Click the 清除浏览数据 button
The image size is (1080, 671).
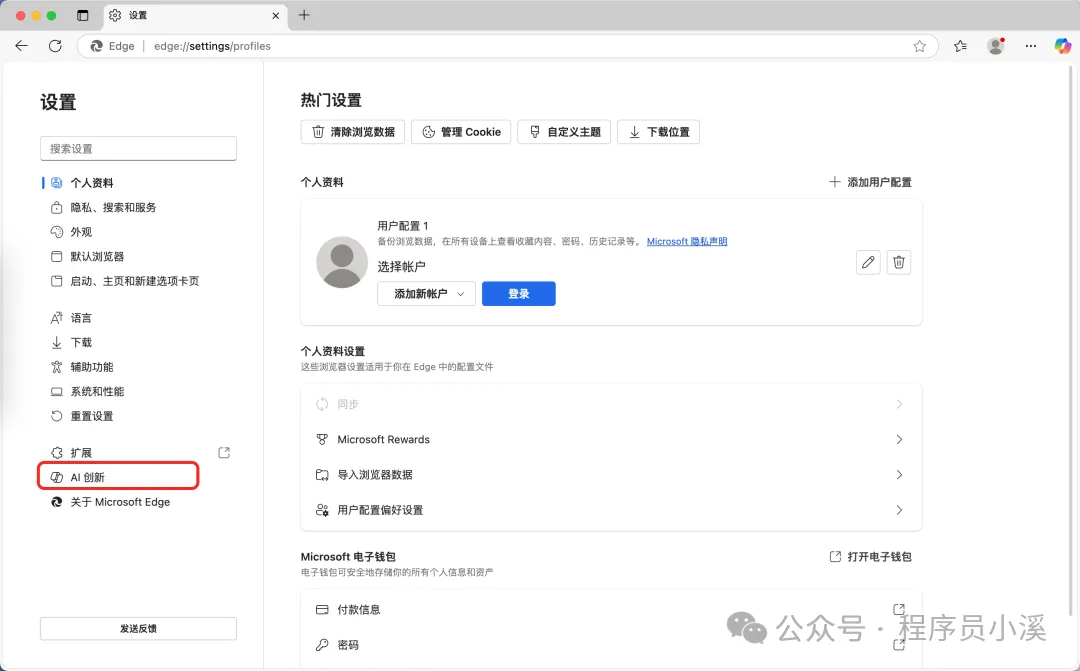pyautogui.click(x=353, y=132)
